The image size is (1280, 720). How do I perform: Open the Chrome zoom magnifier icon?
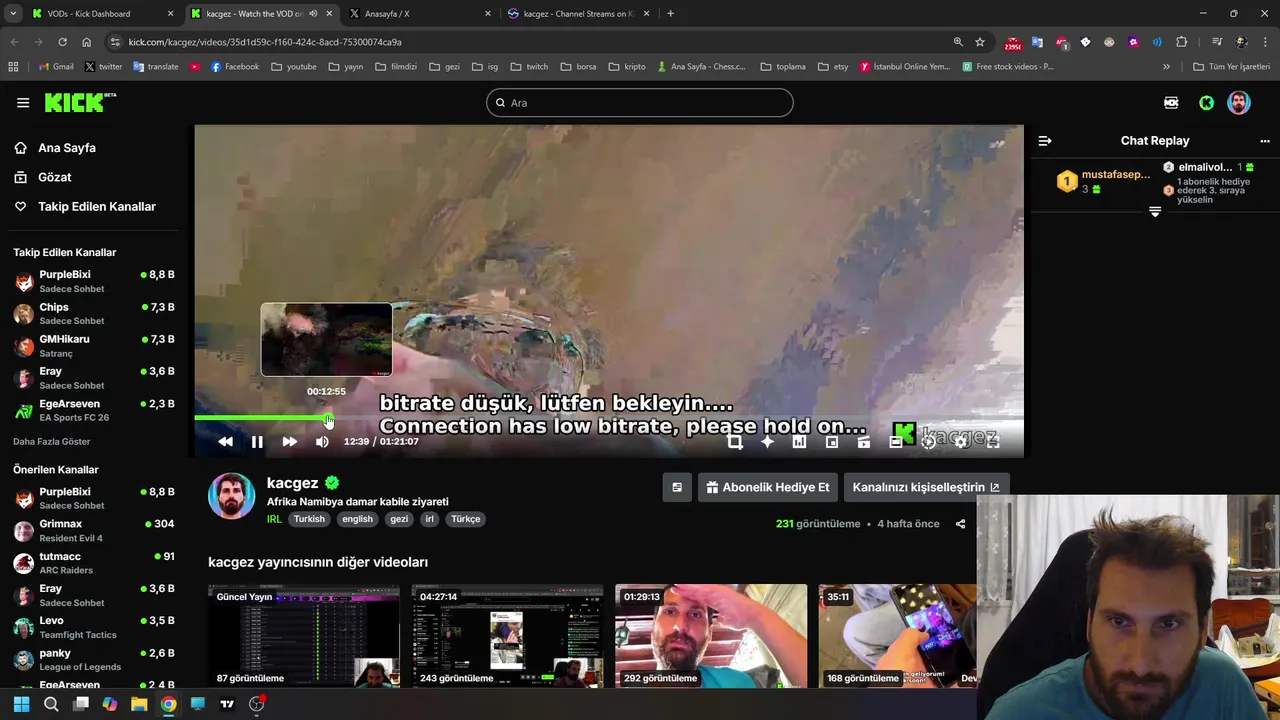pos(958,42)
